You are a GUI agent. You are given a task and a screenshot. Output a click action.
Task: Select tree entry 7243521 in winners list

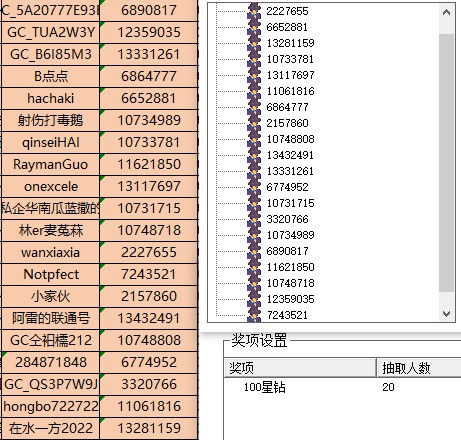[x=287, y=315]
